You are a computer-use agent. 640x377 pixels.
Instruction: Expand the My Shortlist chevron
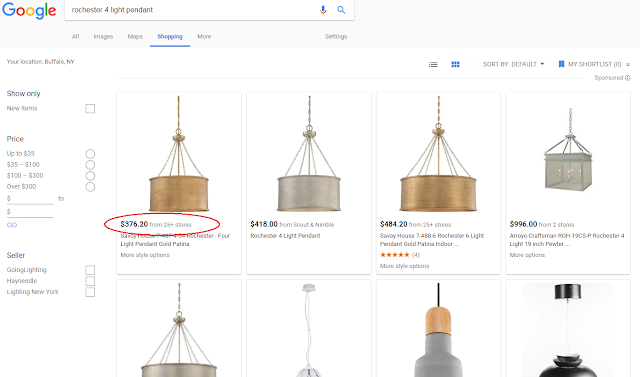click(x=628, y=64)
